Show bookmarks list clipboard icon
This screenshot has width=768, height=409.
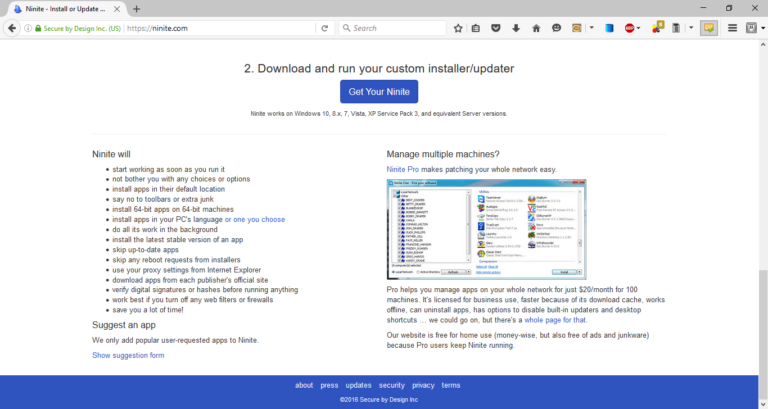pyautogui.click(x=476, y=28)
